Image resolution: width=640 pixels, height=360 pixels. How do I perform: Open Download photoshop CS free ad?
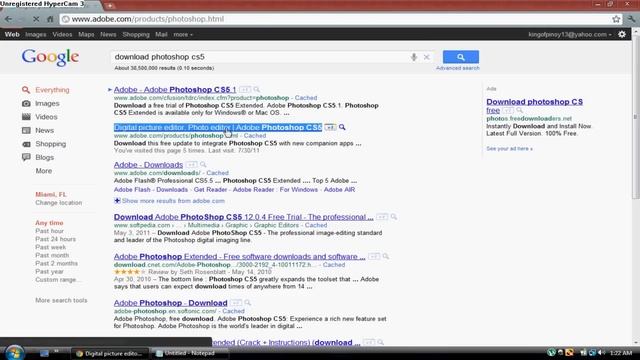(534, 106)
